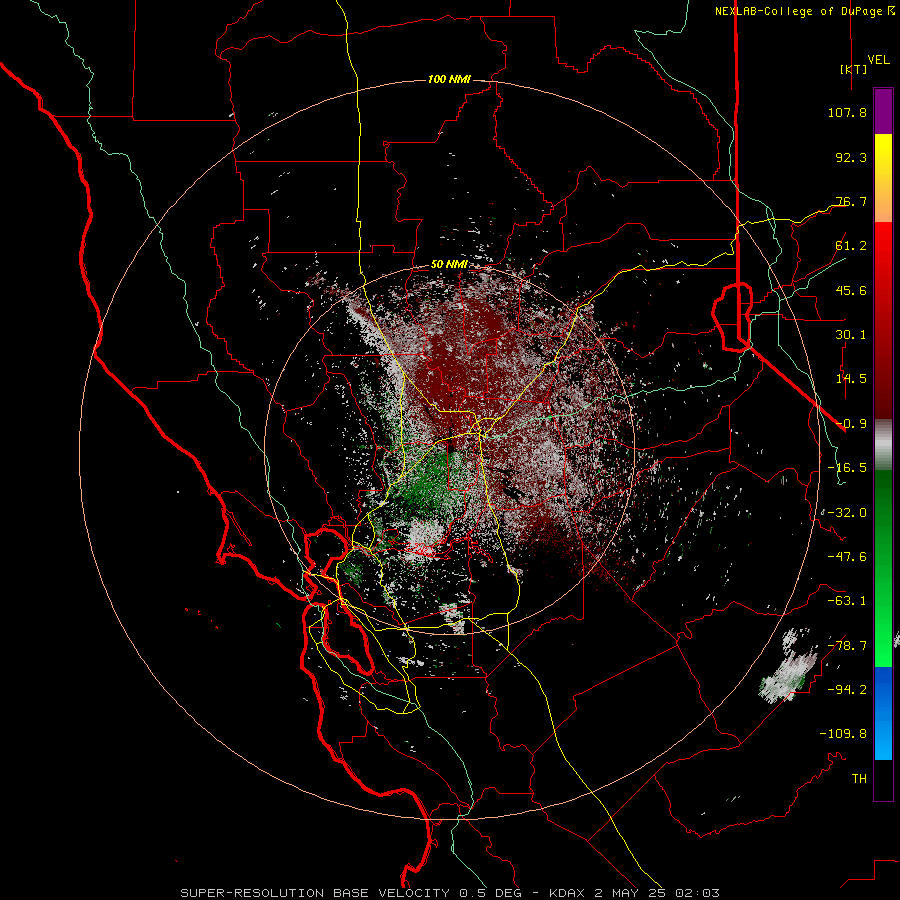Click the -16.5 value on the velocity scale
The height and width of the screenshot is (900, 900).
pyautogui.click(x=847, y=468)
